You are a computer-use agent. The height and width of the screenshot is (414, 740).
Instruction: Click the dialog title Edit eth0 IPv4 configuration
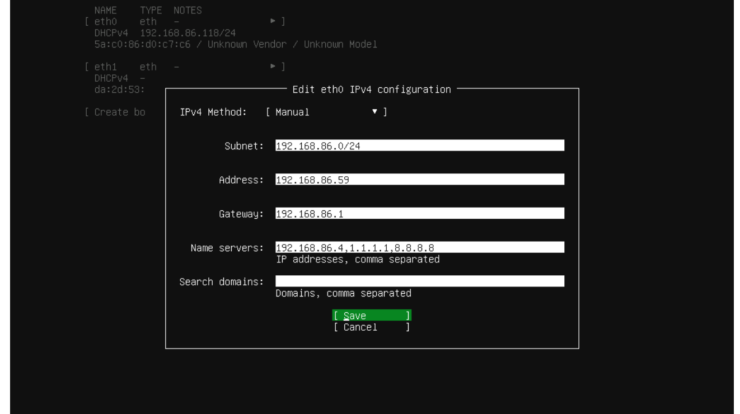(371, 90)
